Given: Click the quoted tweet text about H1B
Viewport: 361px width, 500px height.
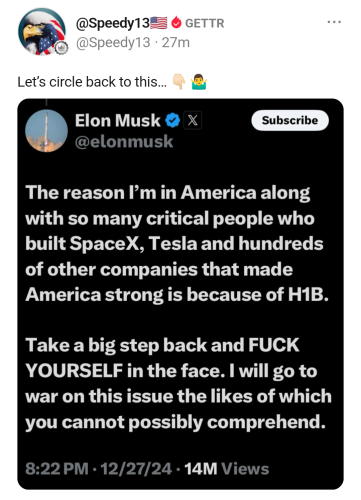Looking at the screenshot, I should pyautogui.click(x=178, y=307).
